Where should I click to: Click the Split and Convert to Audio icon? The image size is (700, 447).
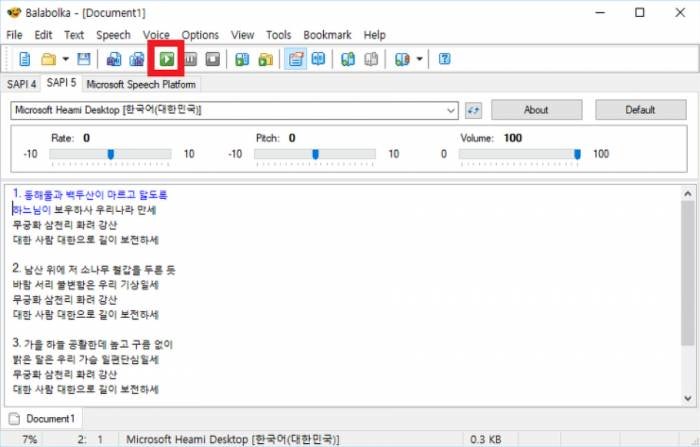point(137,59)
